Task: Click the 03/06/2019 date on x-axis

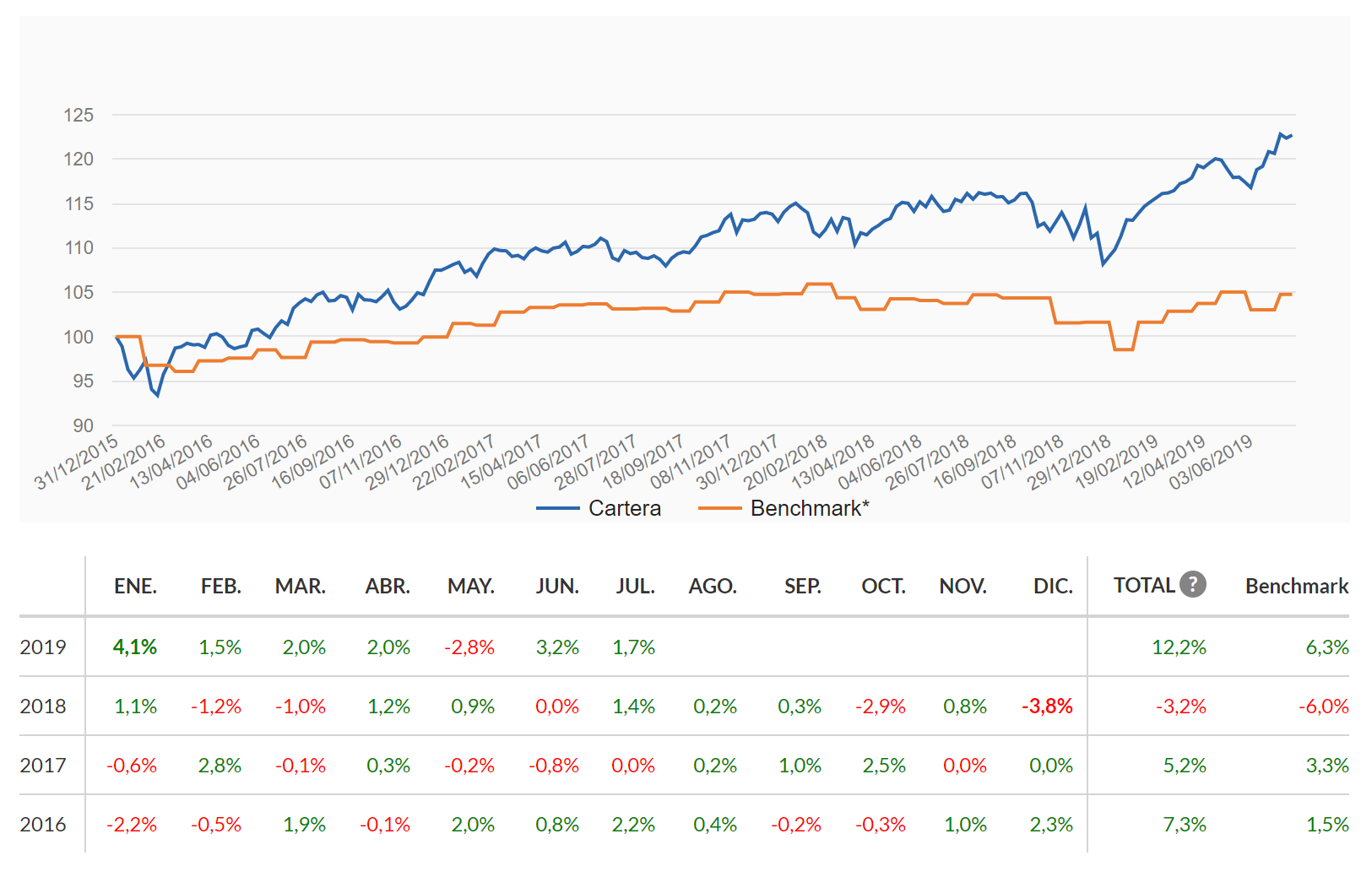Action: pyautogui.click(x=1210, y=463)
